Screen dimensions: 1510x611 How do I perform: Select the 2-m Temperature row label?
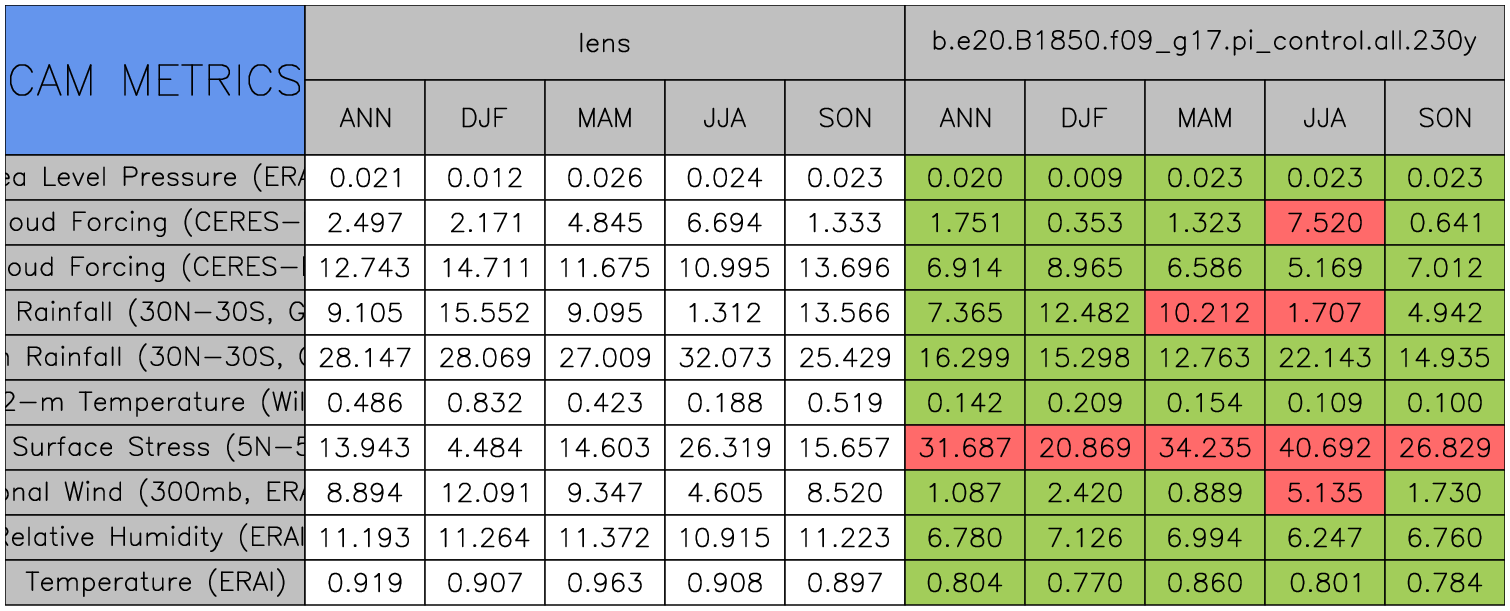point(155,402)
